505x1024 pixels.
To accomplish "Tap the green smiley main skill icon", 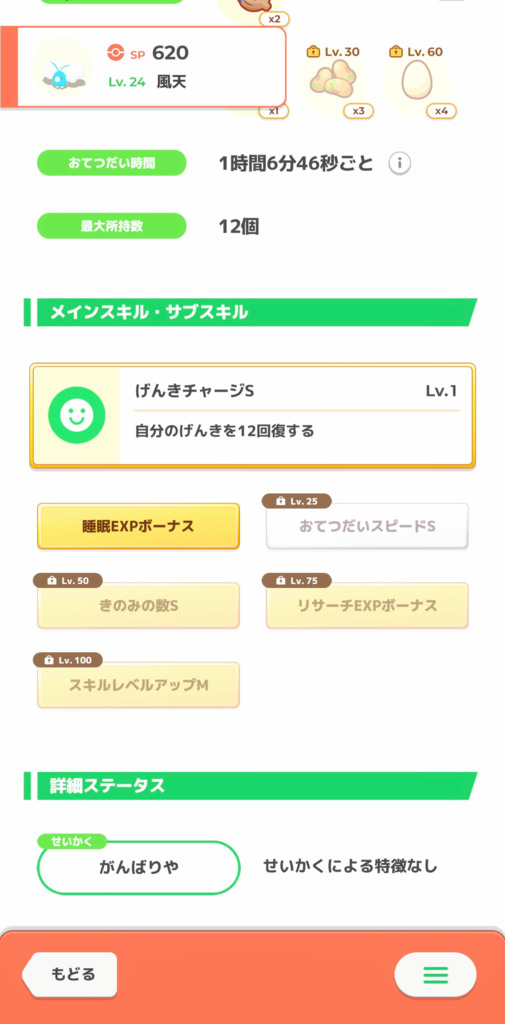I will 76,415.
